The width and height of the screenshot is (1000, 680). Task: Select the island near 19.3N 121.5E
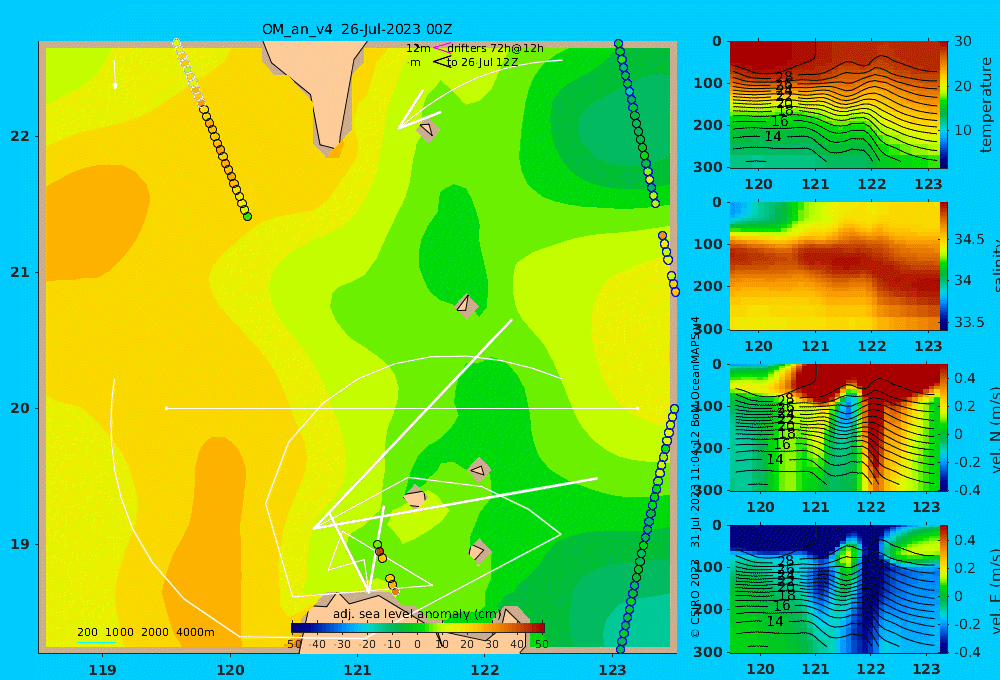tap(415, 497)
